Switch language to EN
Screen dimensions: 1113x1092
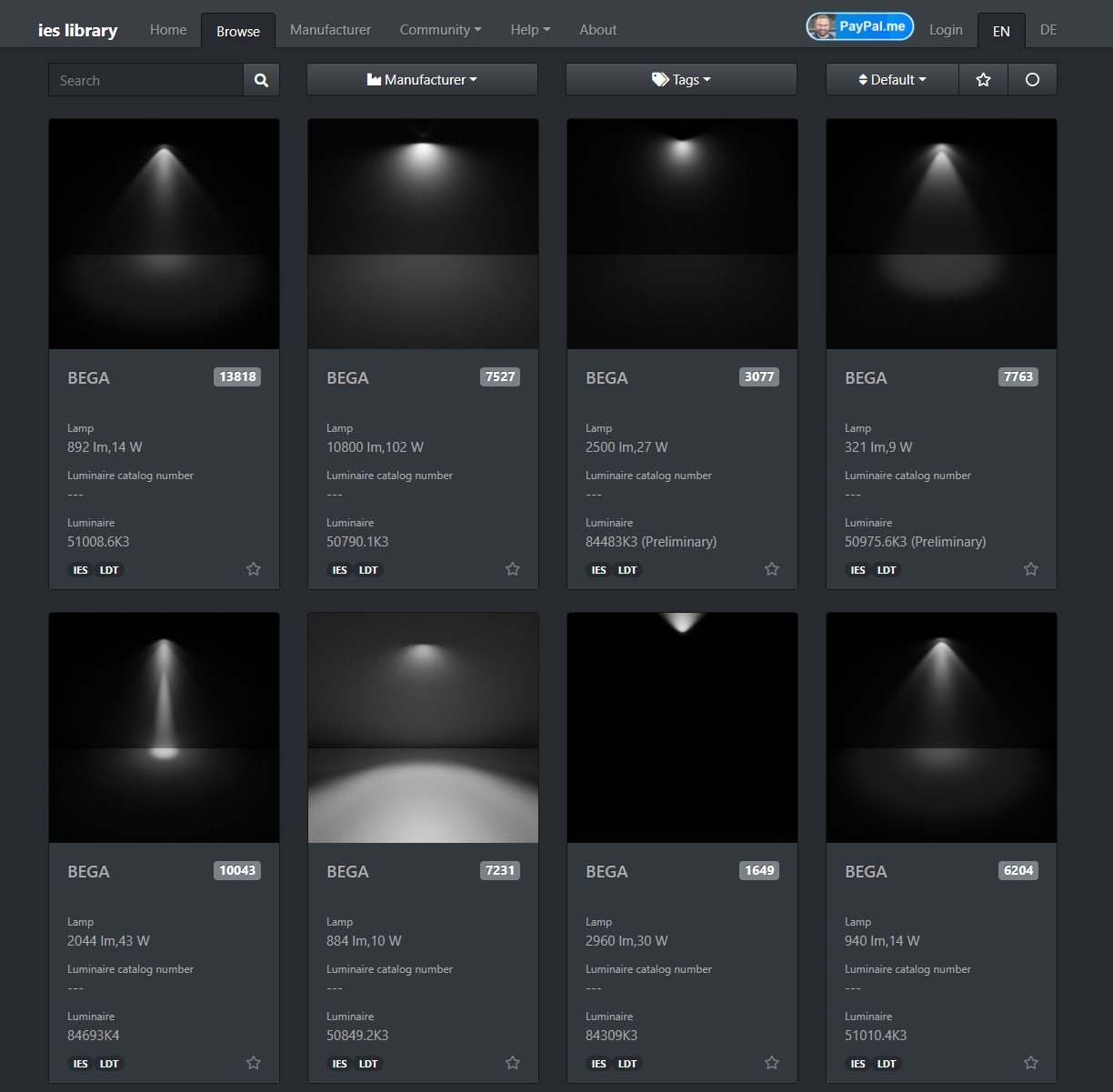[1001, 31]
